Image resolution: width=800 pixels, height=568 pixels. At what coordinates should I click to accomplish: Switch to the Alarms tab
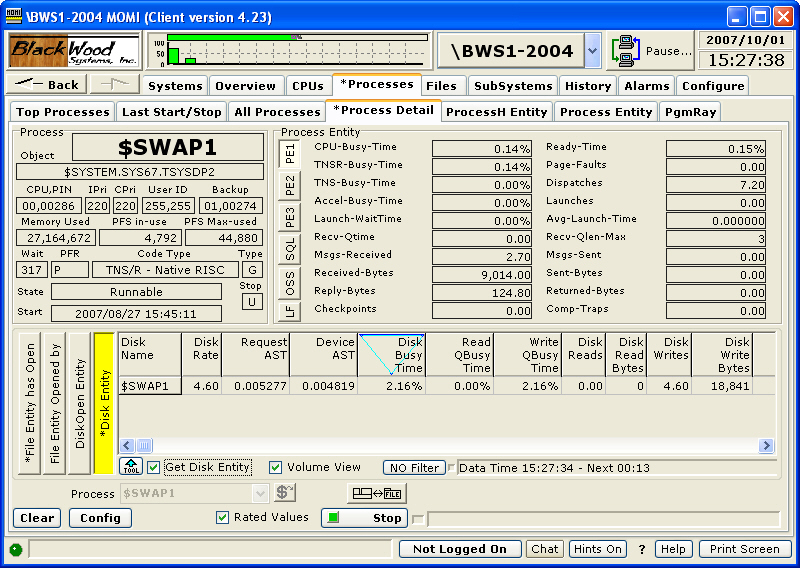click(646, 86)
